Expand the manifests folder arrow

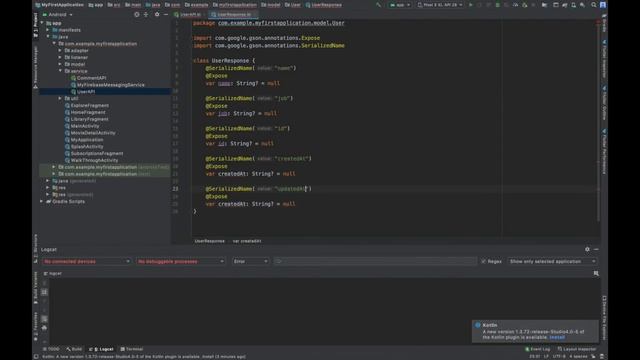48,30
